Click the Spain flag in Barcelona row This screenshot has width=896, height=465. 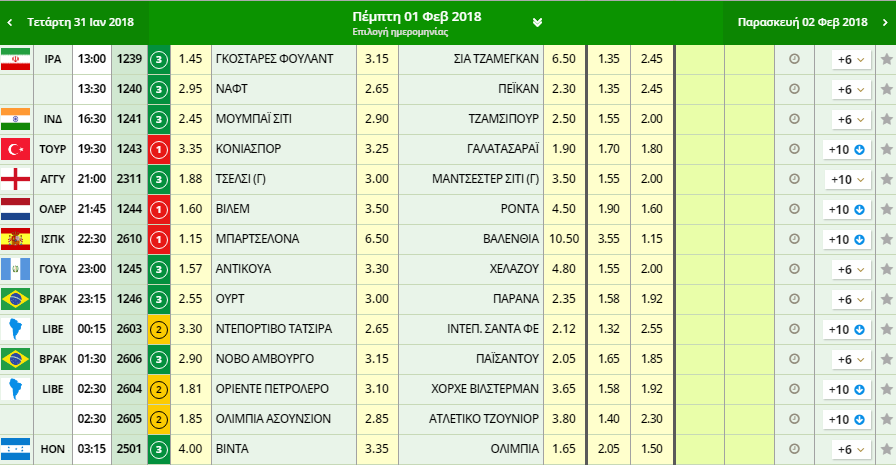[x=16, y=240]
